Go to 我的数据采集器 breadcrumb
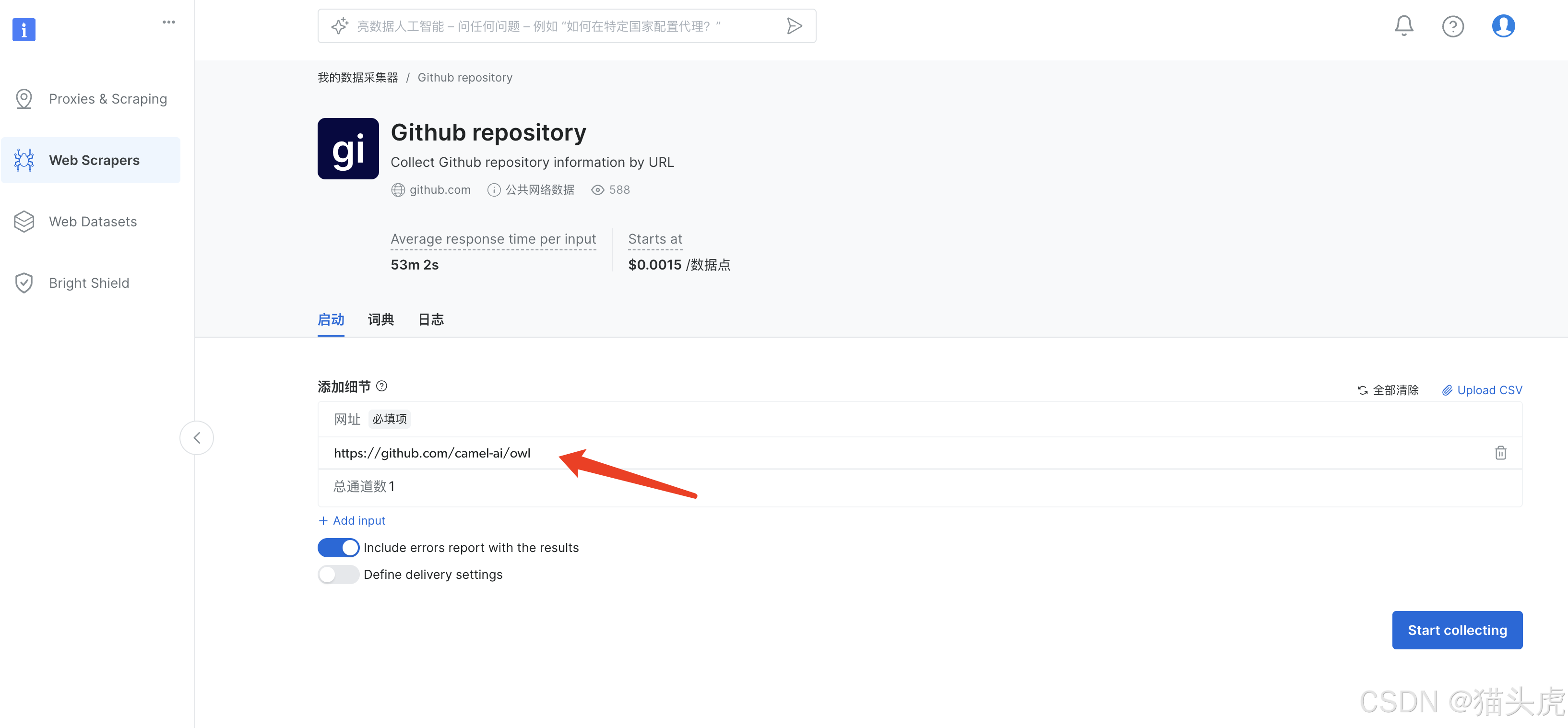 (358, 77)
